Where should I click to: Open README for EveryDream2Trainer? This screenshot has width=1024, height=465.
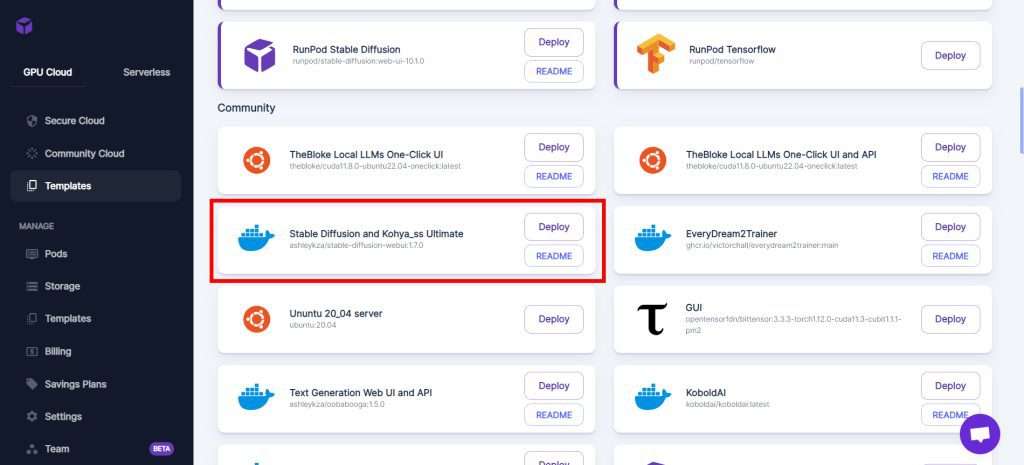coord(950,256)
